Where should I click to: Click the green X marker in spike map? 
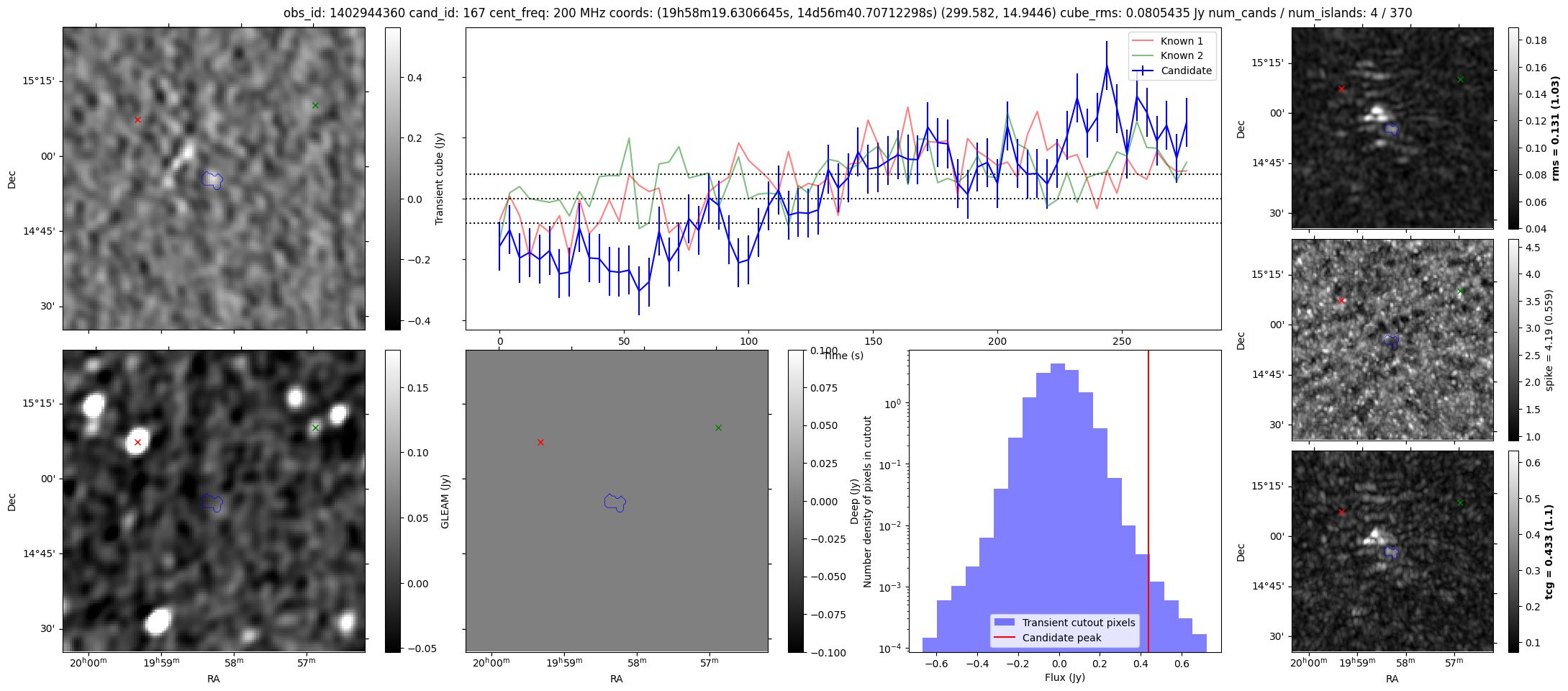(x=1460, y=291)
